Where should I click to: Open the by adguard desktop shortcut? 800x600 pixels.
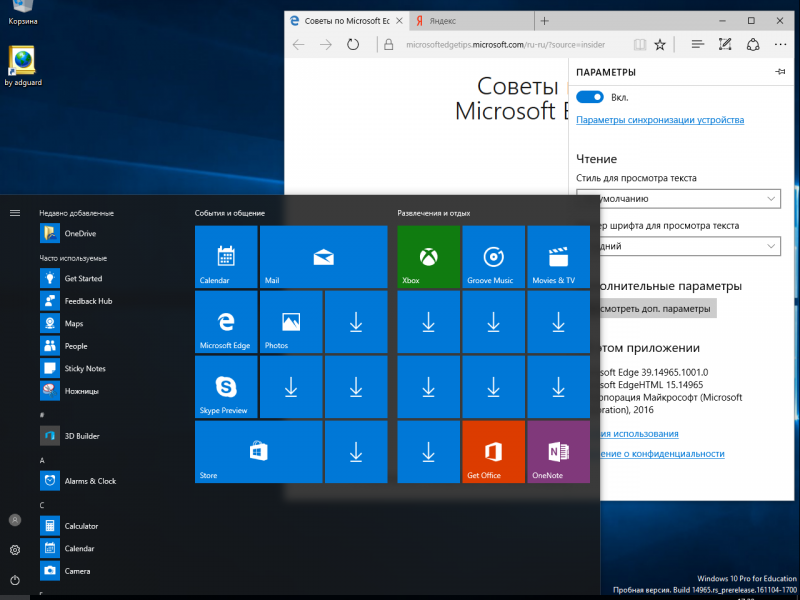(23, 66)
